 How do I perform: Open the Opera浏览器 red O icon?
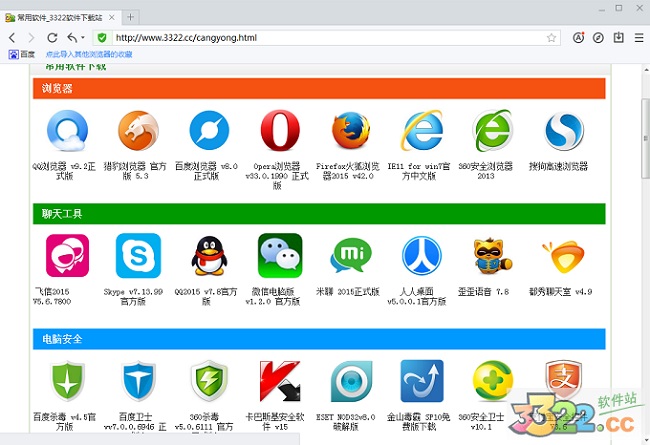(x=280, y=131)
